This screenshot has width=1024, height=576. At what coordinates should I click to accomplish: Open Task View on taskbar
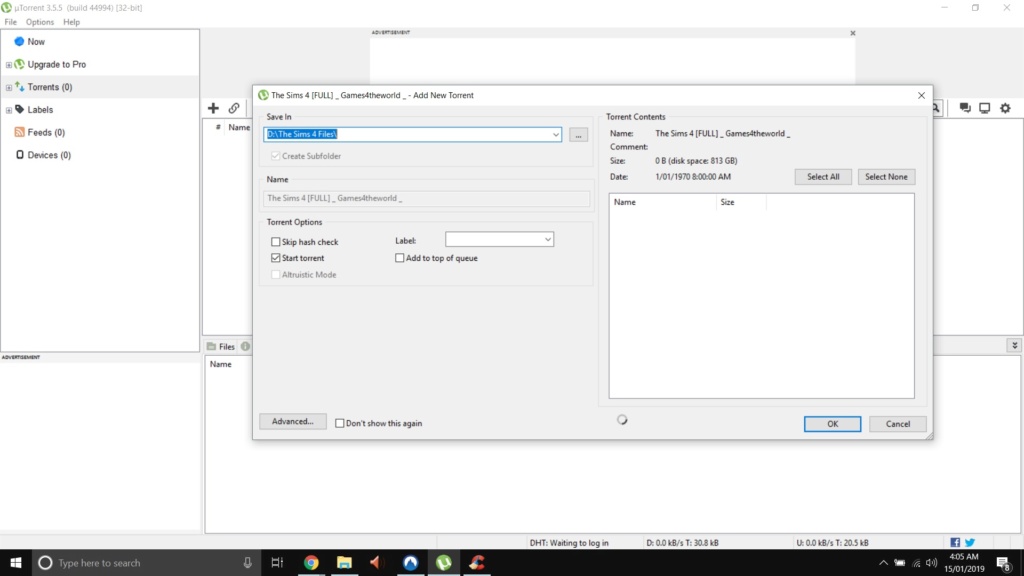click(277, 562)
